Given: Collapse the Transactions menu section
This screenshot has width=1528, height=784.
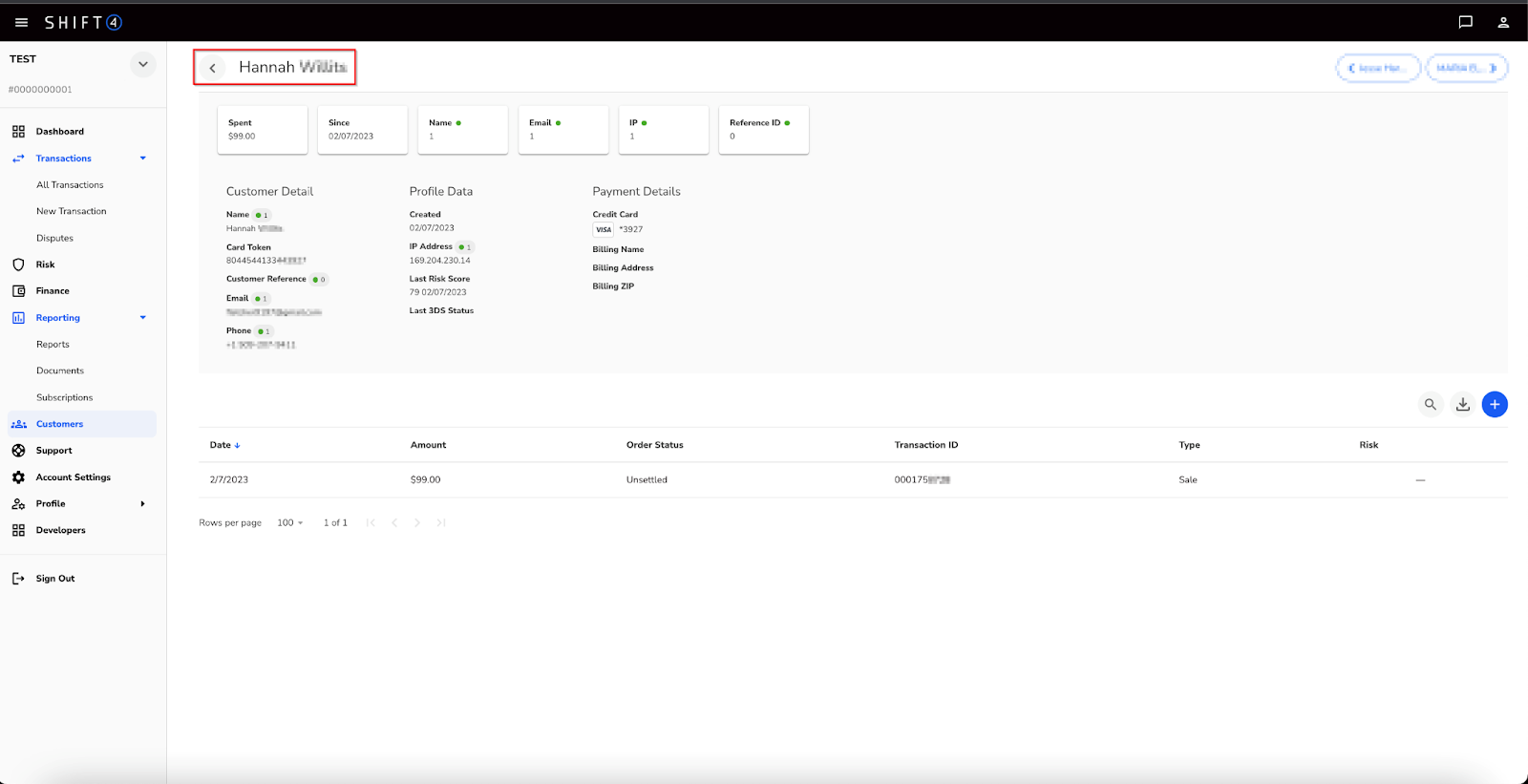Looking at the screenshot, I should coord(143,159).
